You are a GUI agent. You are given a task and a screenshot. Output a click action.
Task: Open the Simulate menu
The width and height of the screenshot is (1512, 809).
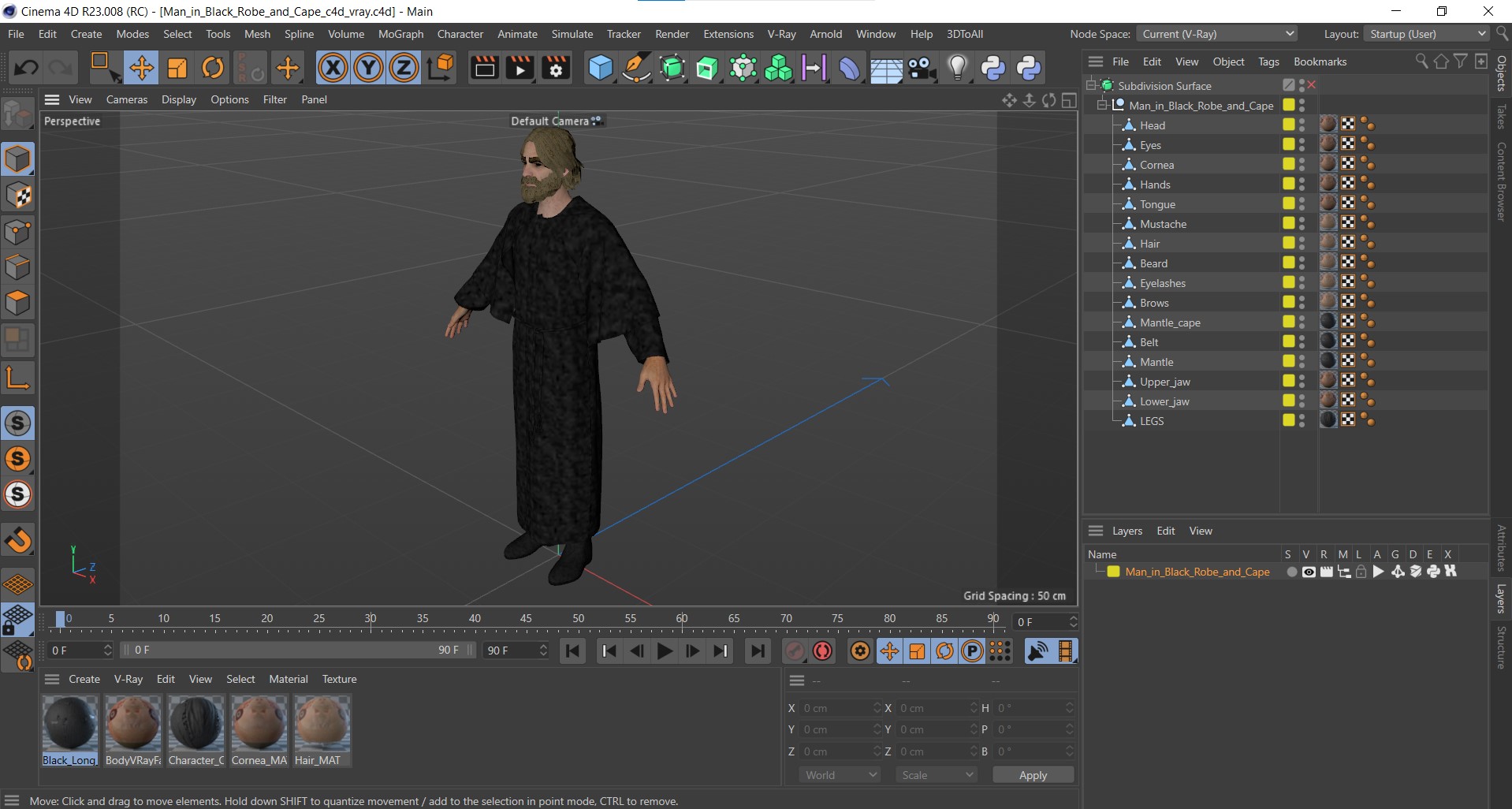572,34
